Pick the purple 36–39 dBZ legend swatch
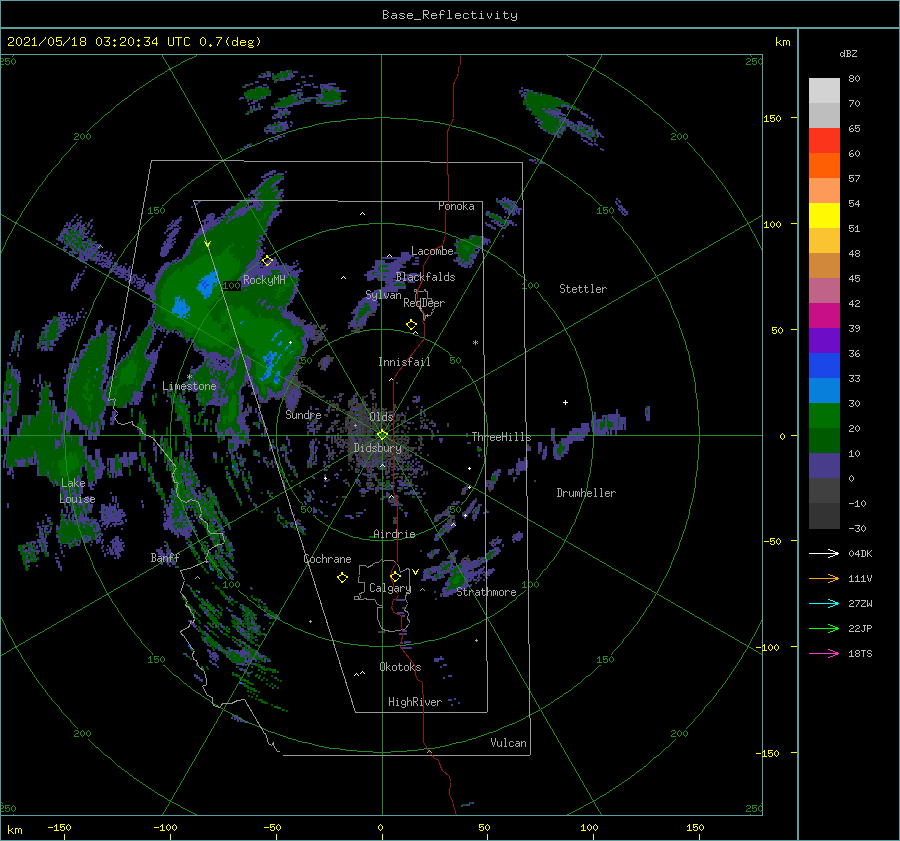The width and height of the screenshot is (900, 841). 824,341
